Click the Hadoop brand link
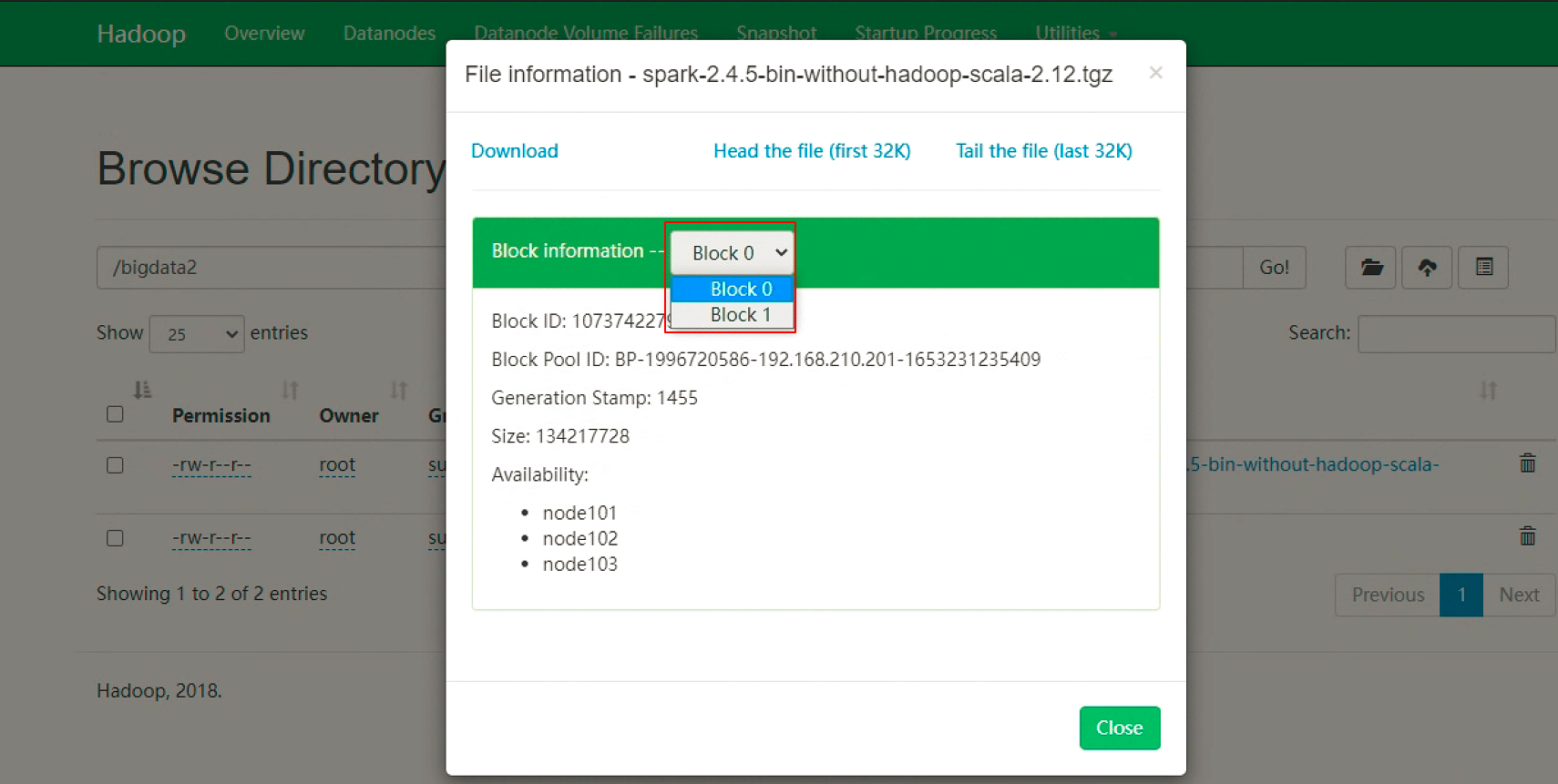The width and height of the screenshot is (1558, 784). [141, 34]
